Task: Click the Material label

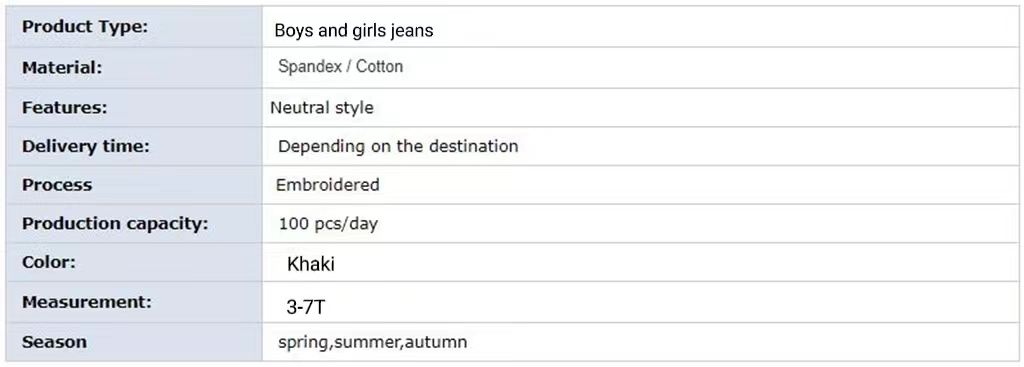Action: (x=62, y=68)
